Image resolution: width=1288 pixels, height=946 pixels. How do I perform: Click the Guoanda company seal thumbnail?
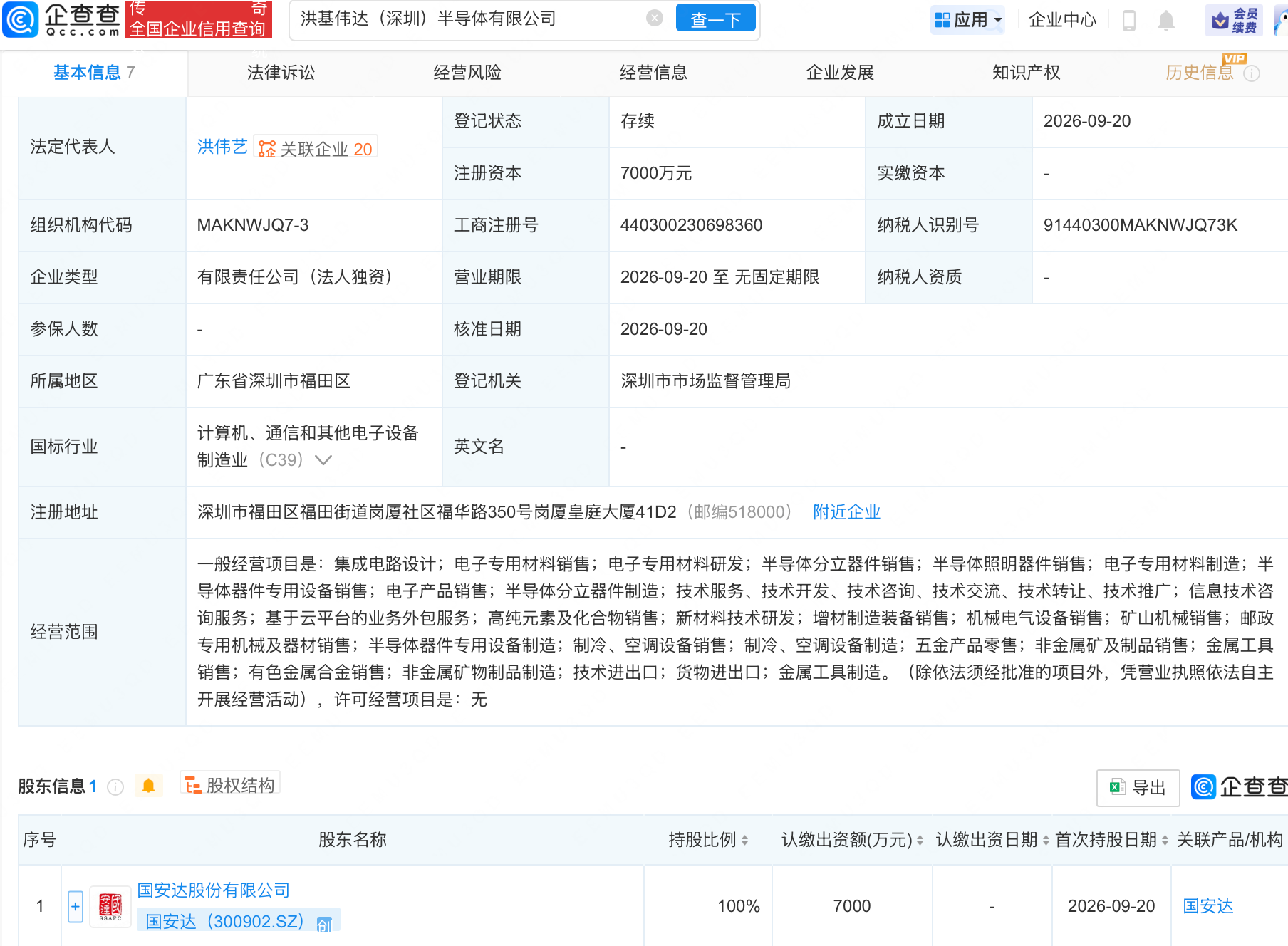110,906
